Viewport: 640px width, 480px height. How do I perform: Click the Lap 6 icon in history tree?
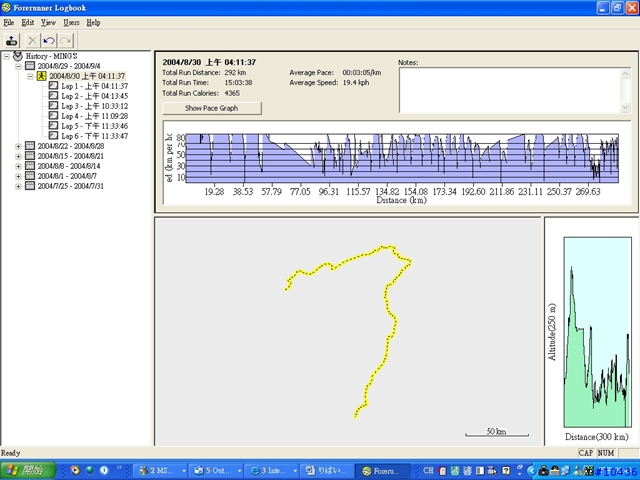click(53, 135)
